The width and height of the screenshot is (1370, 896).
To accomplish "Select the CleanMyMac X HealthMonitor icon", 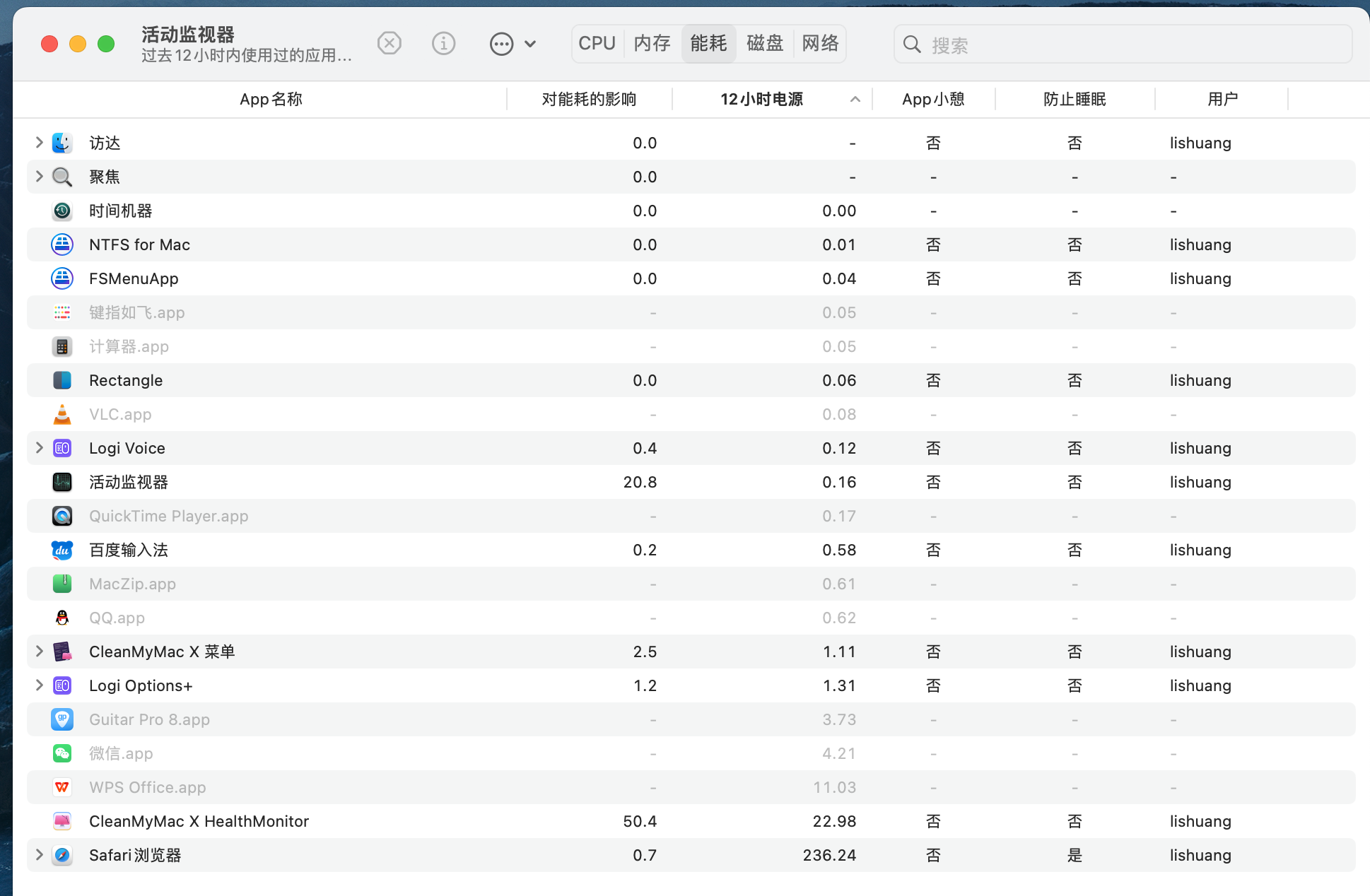I will point(62,821).
